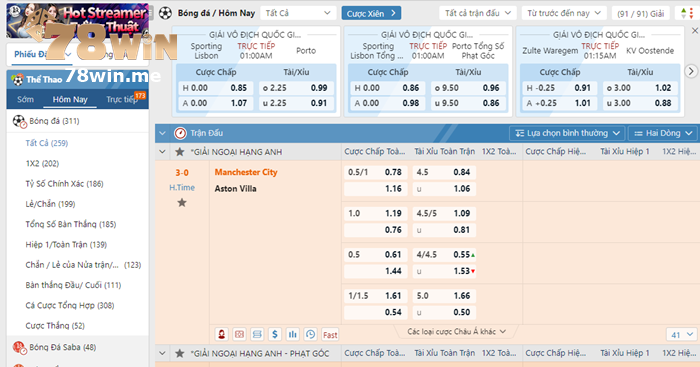Star the Giải Ngoại Hạng Anh league
Screen dimensions: 700x367
pyautogui.click(x=180, y=152)
